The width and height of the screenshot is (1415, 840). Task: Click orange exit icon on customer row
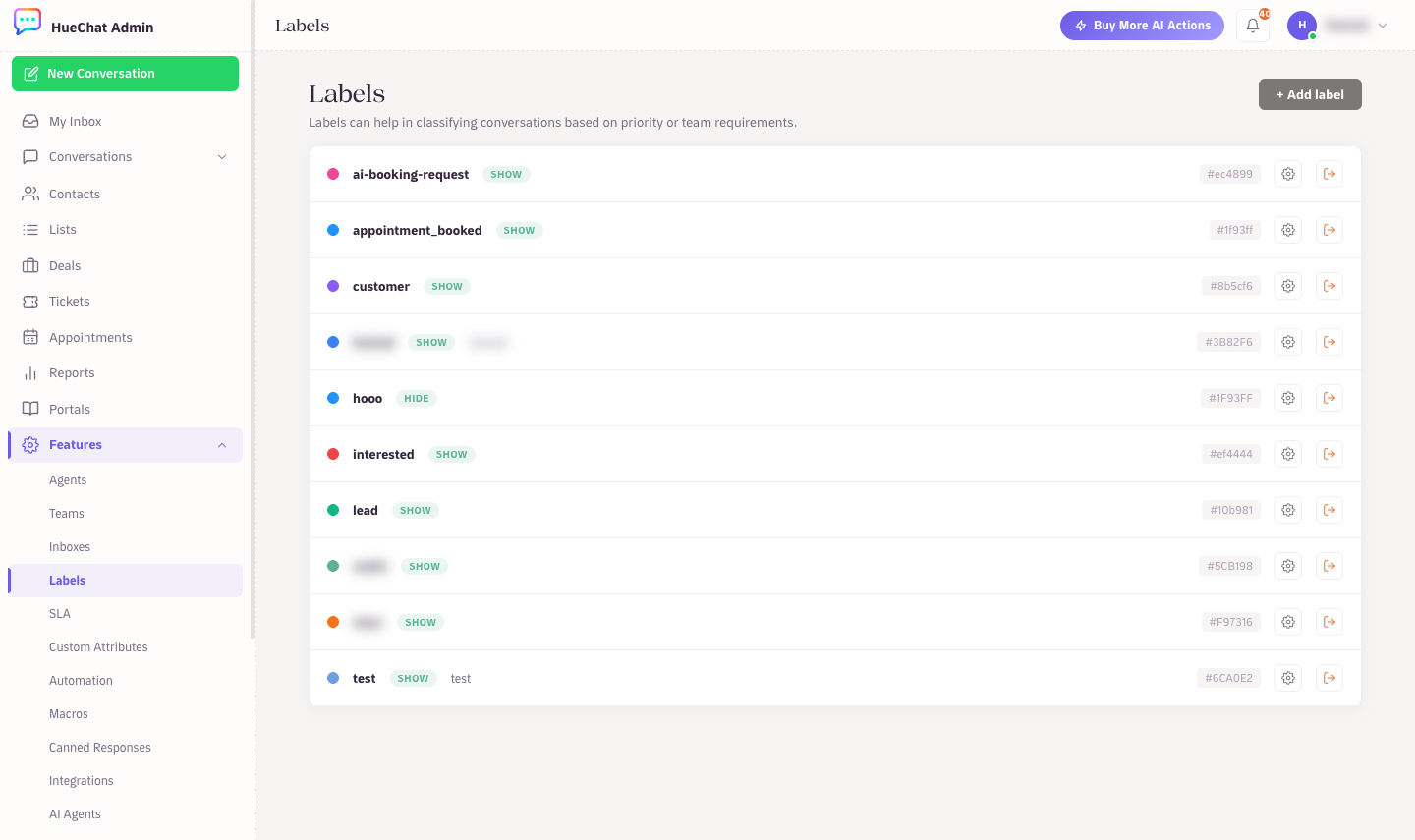tap(1330, 286)
